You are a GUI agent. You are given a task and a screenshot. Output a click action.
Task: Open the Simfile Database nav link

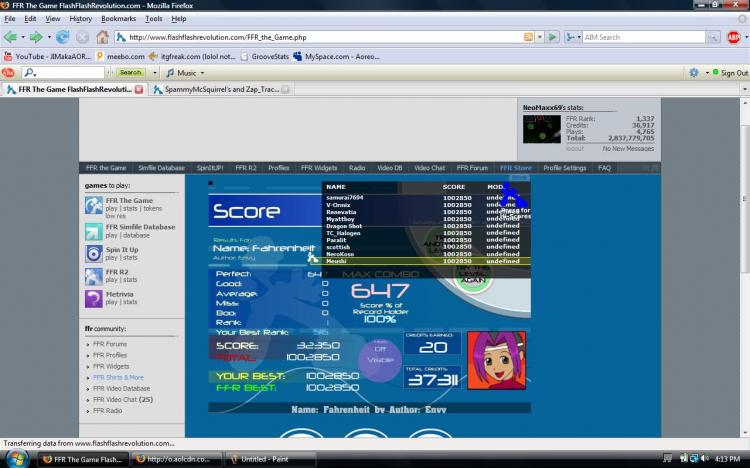(x=161, y=168)
